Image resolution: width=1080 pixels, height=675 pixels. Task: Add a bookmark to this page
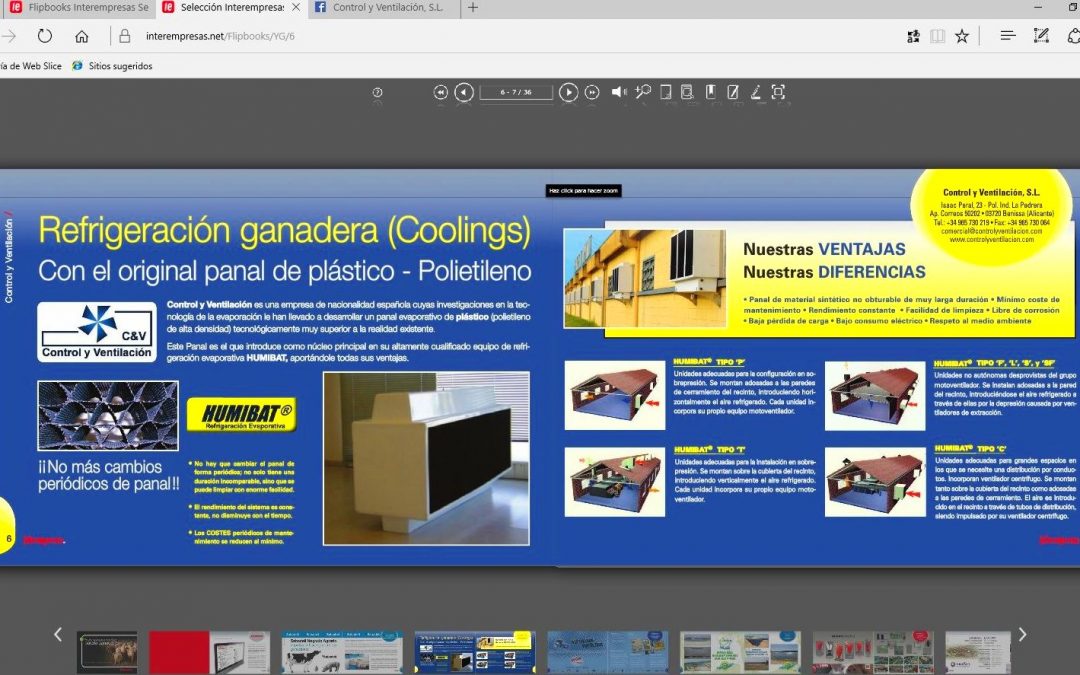click(x=711, y=92)
